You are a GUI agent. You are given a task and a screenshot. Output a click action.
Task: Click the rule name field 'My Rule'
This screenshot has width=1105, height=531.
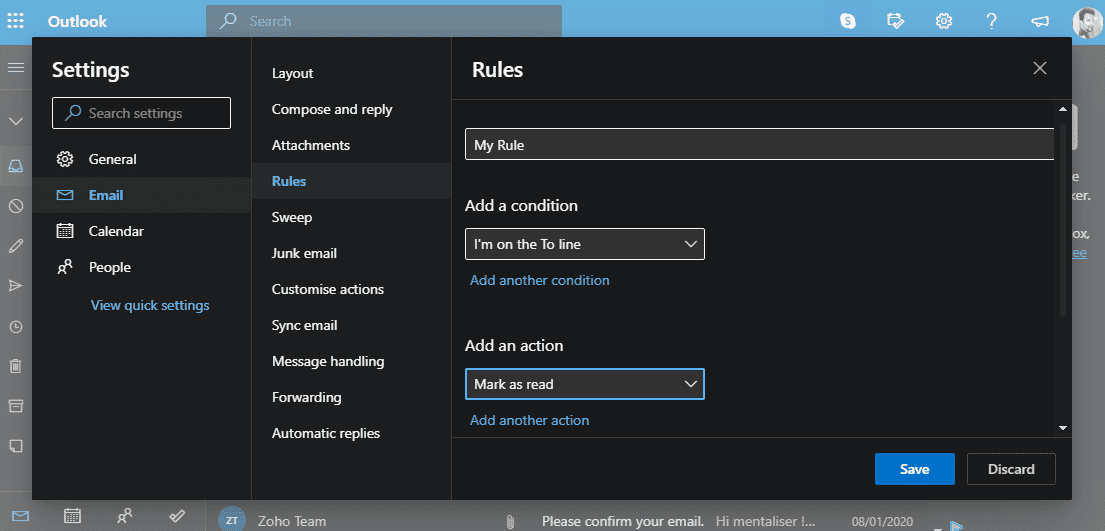pos(760,145)
